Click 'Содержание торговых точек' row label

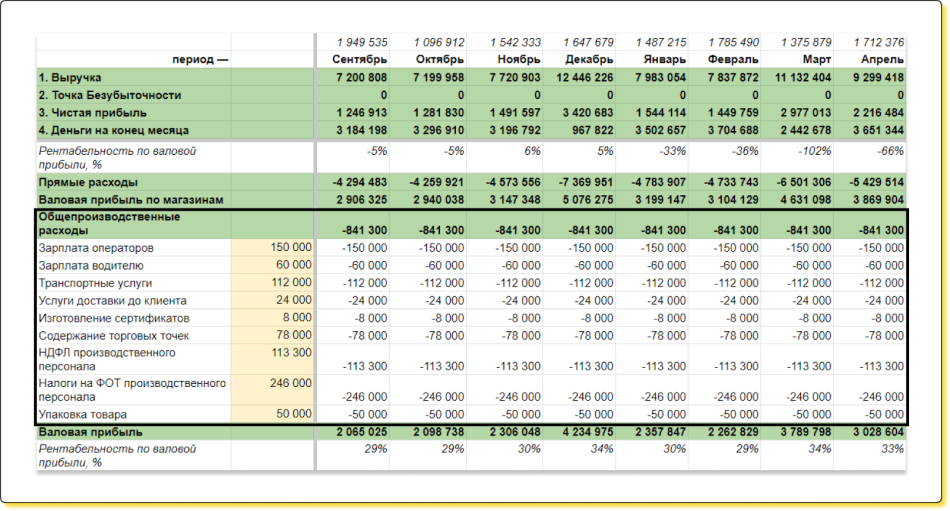[114, 336]
